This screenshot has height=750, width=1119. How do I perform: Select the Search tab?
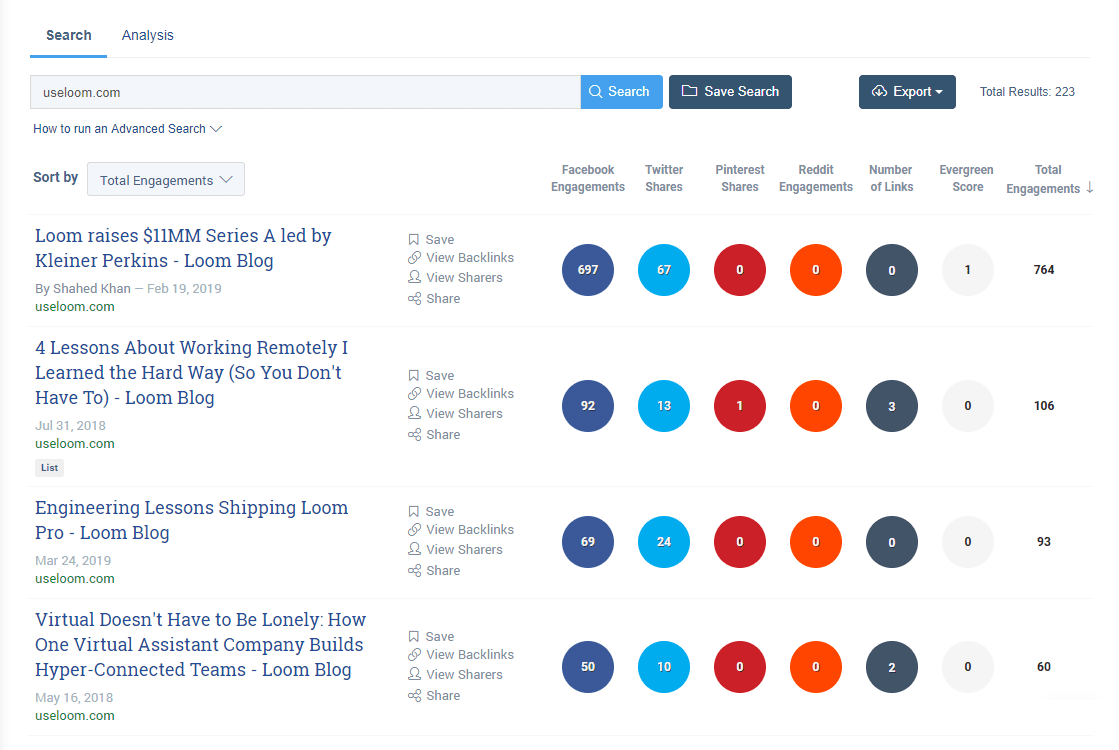pyautogui.click(x=69, y=35)
